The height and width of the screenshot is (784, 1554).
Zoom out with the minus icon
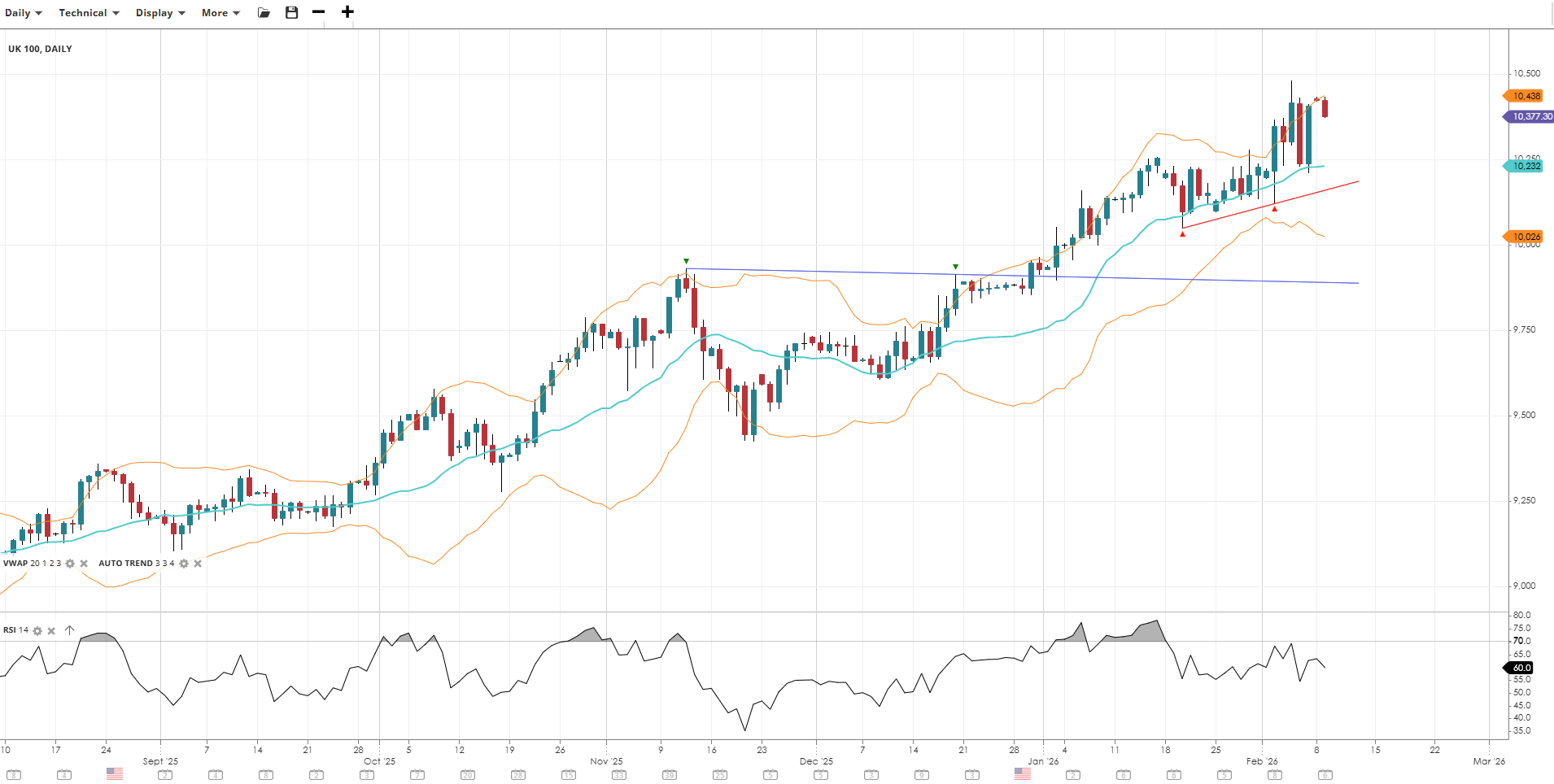pos(318,12)
